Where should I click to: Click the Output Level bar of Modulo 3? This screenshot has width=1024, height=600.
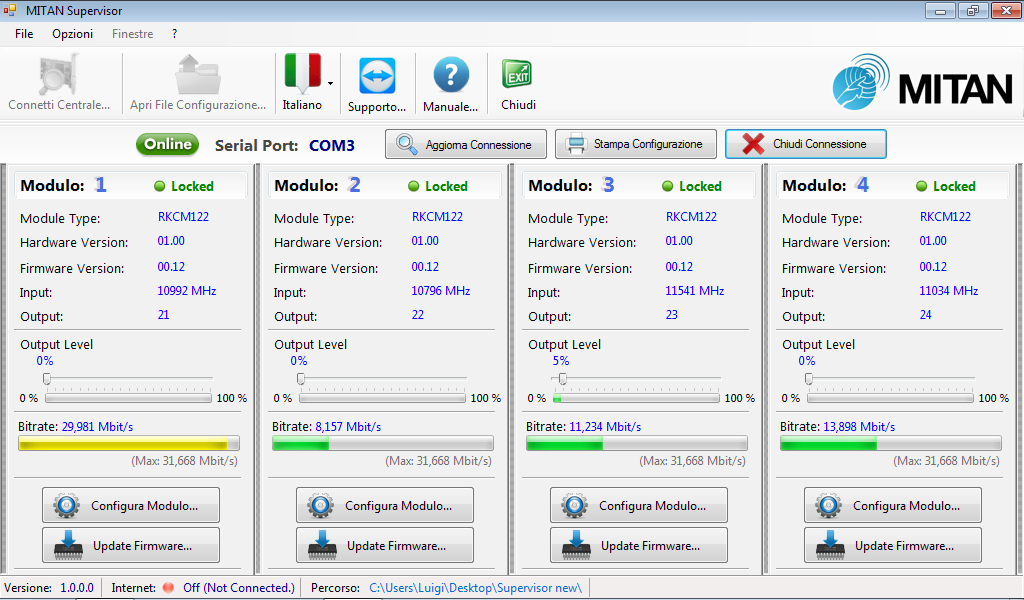coord(636,398)
